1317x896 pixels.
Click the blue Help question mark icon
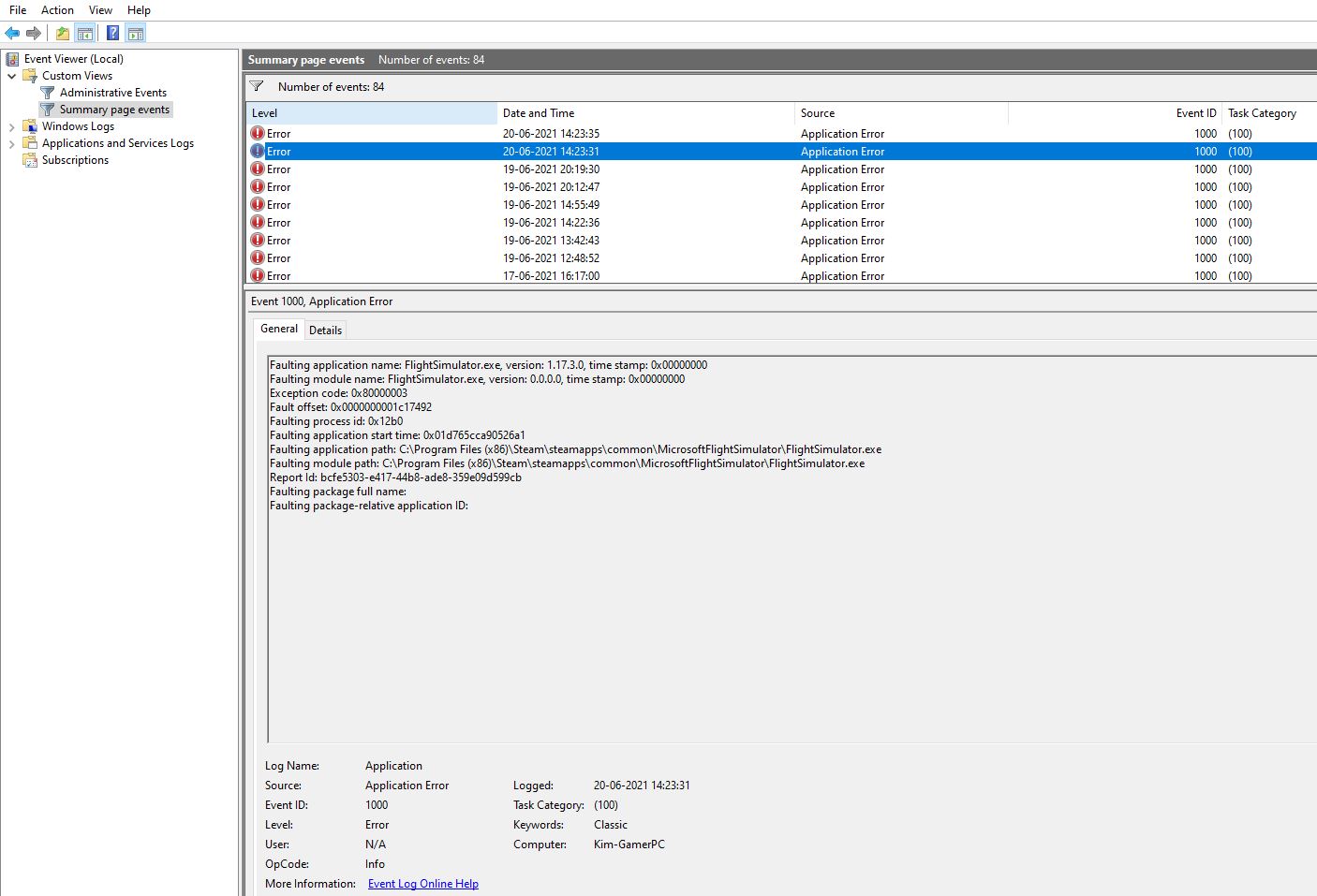pos(112,34)
